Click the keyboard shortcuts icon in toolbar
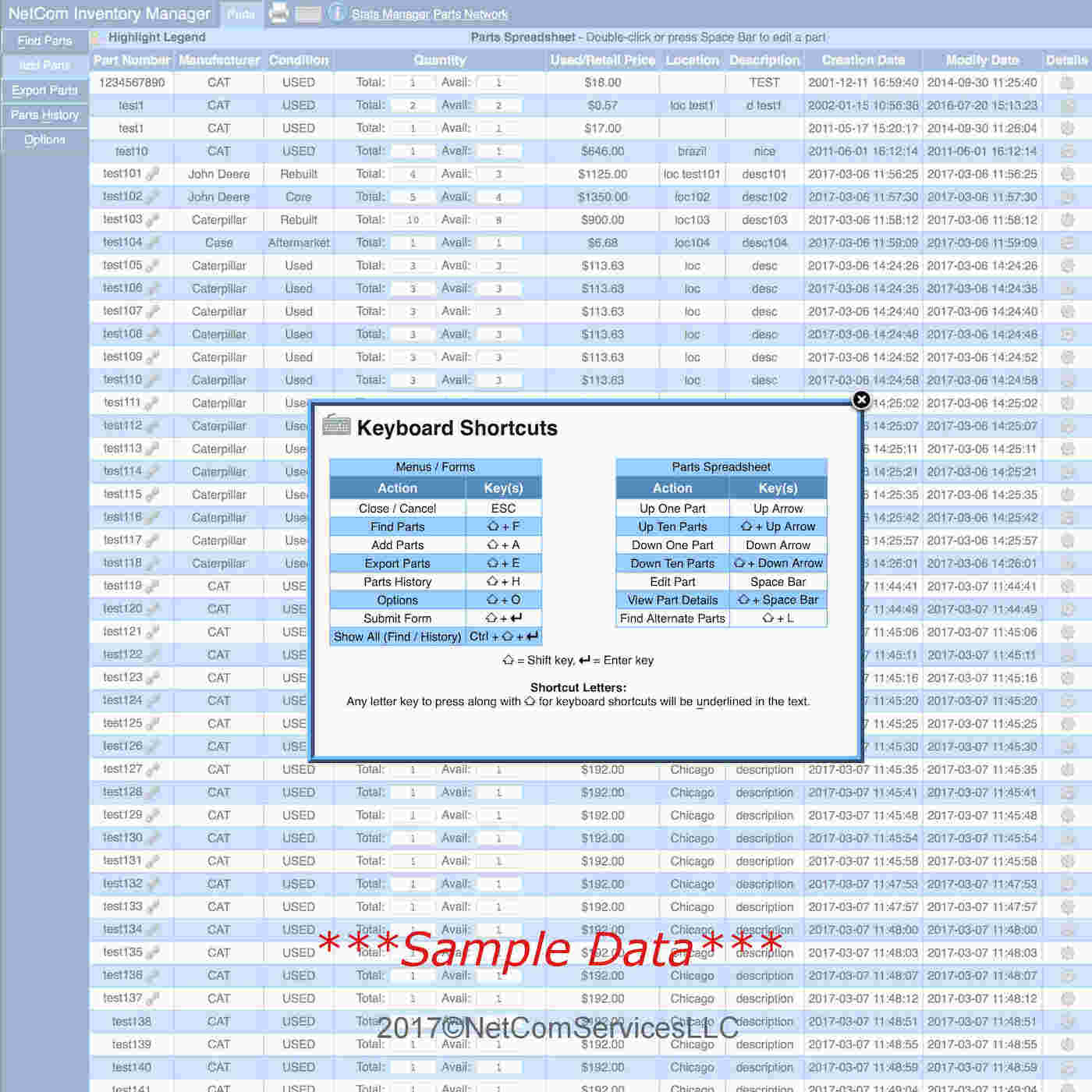Screen dimensions: 1092x1092 [x=308, y=13]
